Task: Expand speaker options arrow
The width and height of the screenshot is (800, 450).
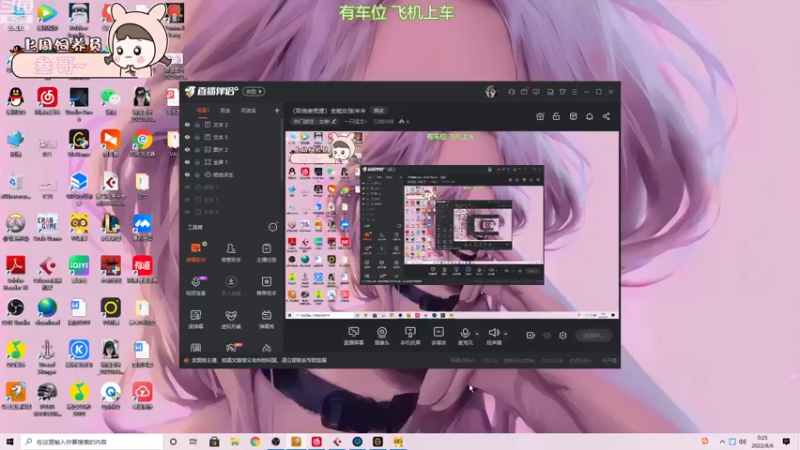Action: pyautogui.click(x=506, y=334)
